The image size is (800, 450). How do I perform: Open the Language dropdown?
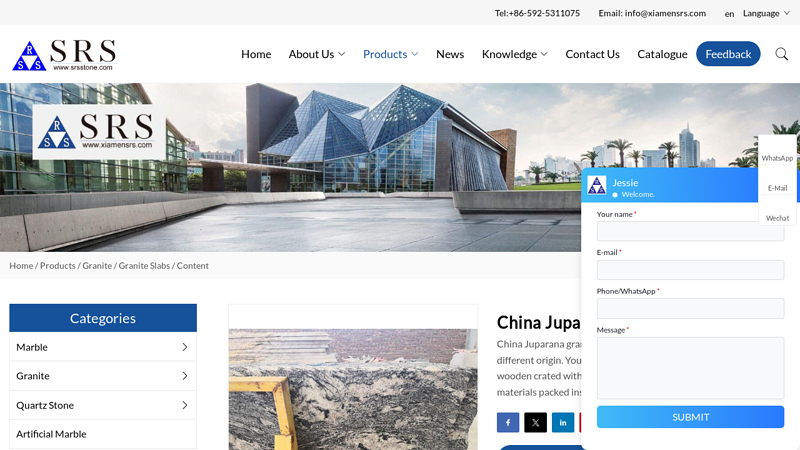point(766,13)
